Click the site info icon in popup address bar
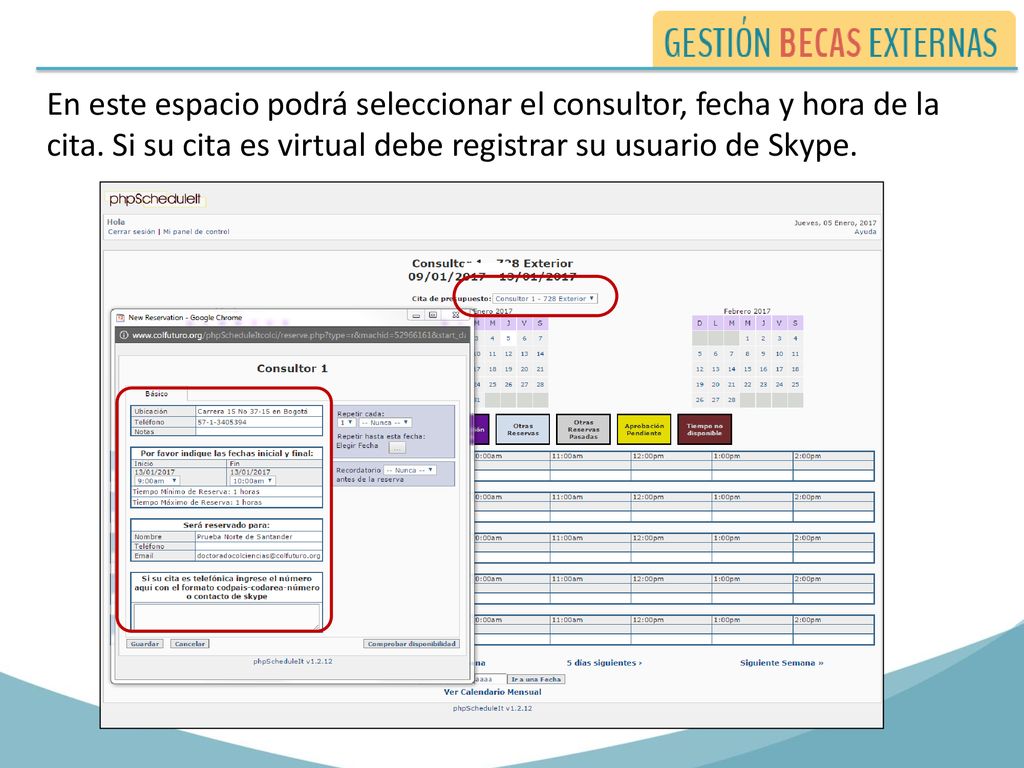Screen dimensions: 1024x768 click(123, 335)
